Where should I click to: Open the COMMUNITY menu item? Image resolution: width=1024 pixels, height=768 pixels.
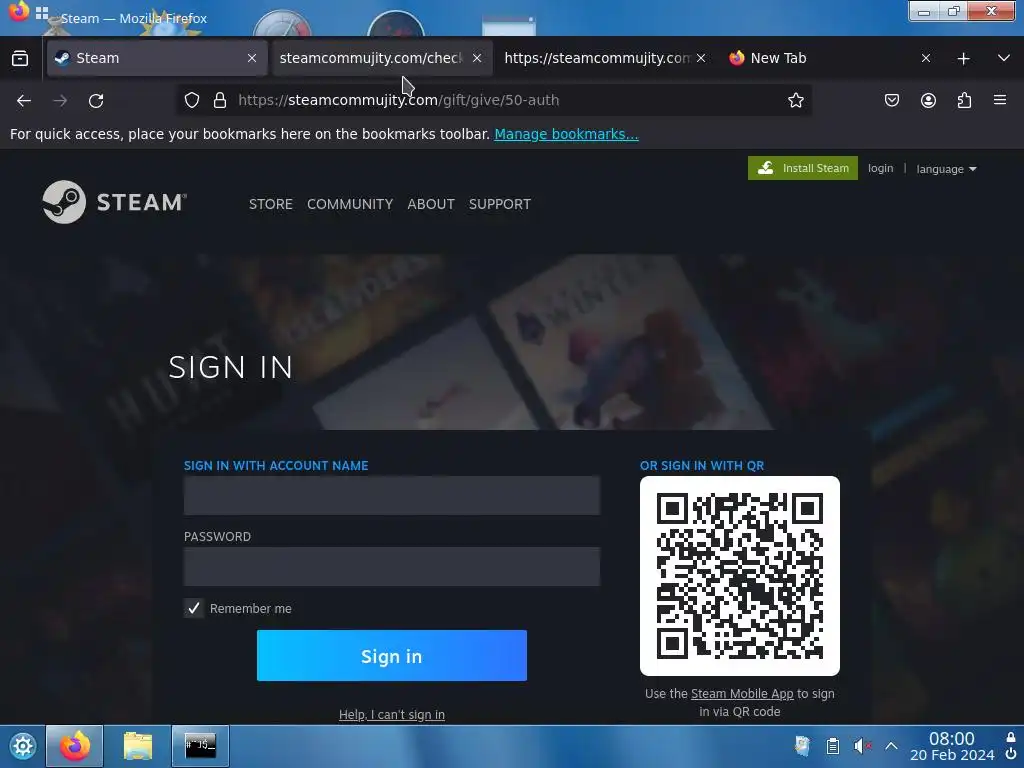(x=350, y=204)
